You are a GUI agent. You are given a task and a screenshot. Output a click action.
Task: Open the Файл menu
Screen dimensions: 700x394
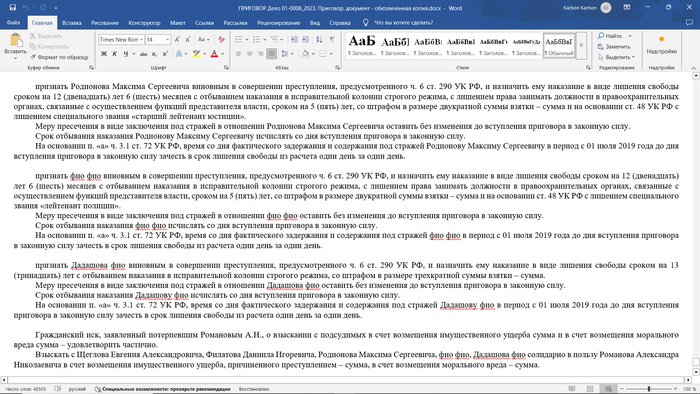tap(13, 22)
